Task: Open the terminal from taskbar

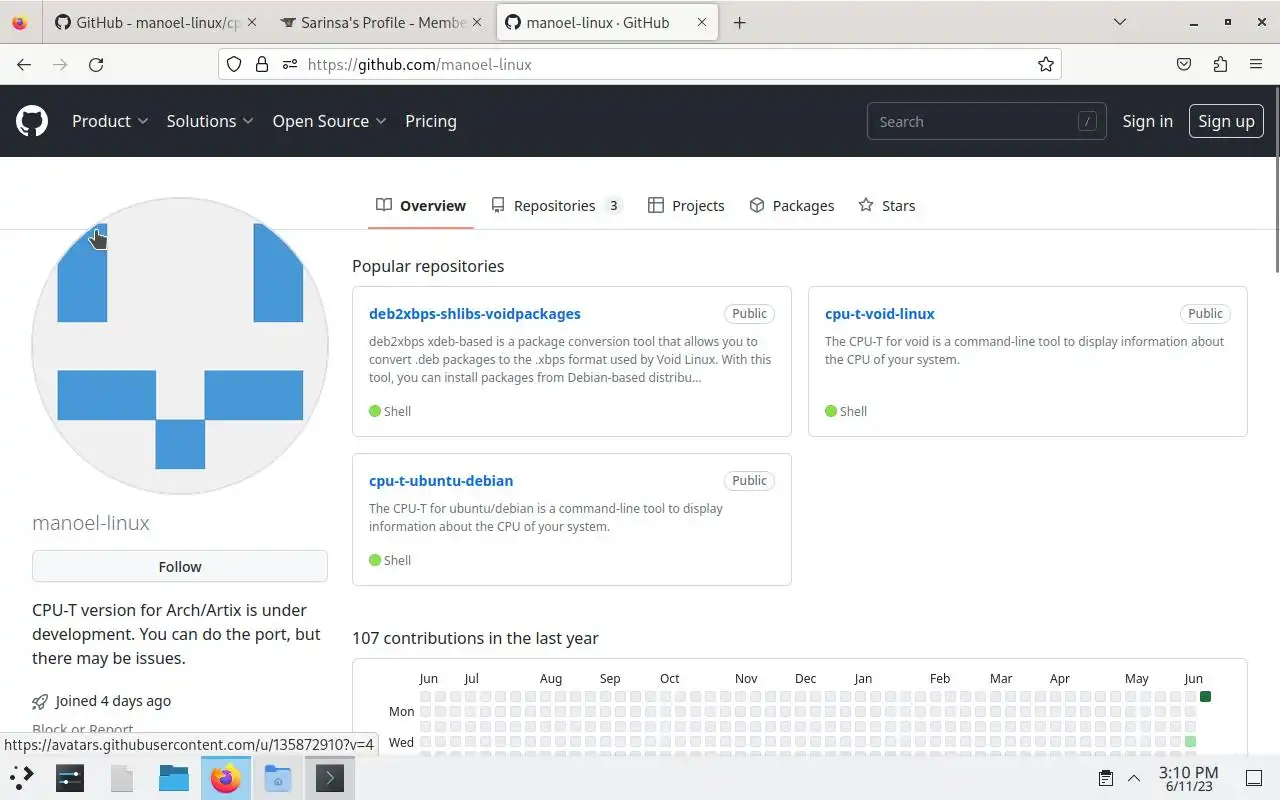Action: (x=330, y=777)
